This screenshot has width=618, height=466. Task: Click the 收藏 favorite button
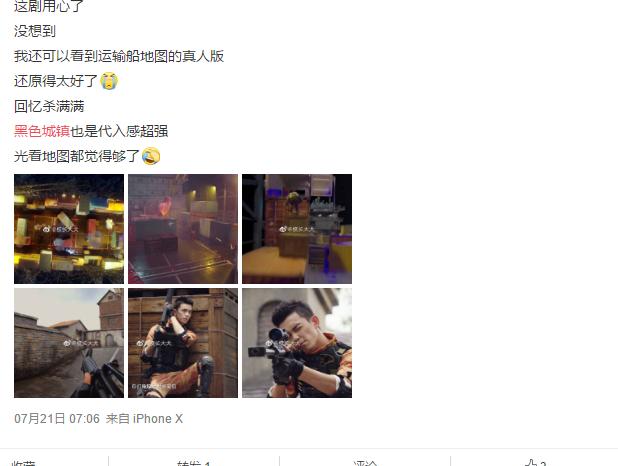24,463
